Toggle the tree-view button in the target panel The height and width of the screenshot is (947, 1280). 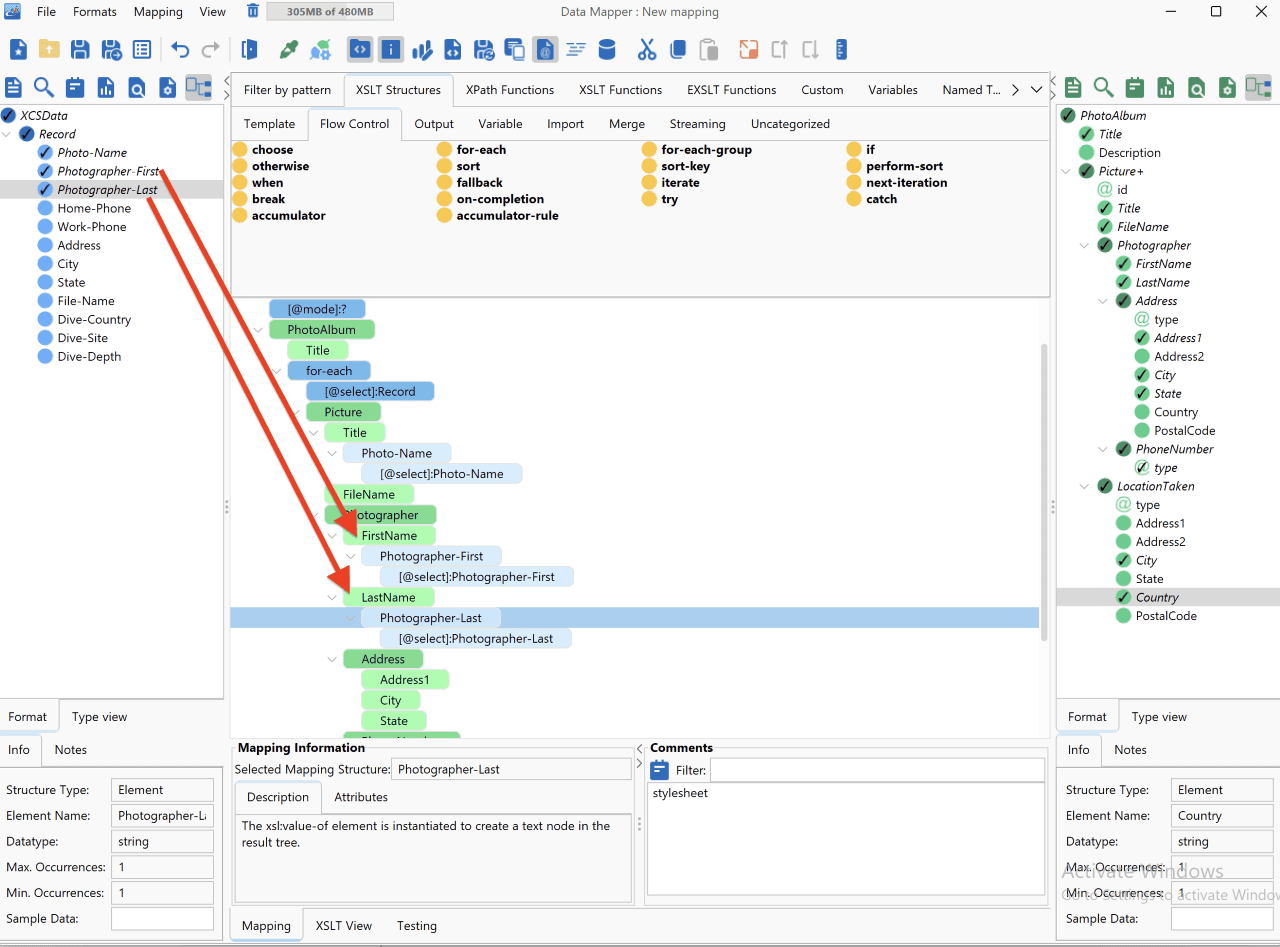(1258, 87)
